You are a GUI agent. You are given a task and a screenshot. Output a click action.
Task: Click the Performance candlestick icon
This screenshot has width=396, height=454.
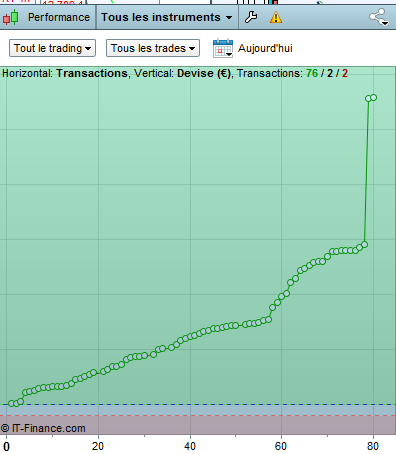(x=11, y=17)
